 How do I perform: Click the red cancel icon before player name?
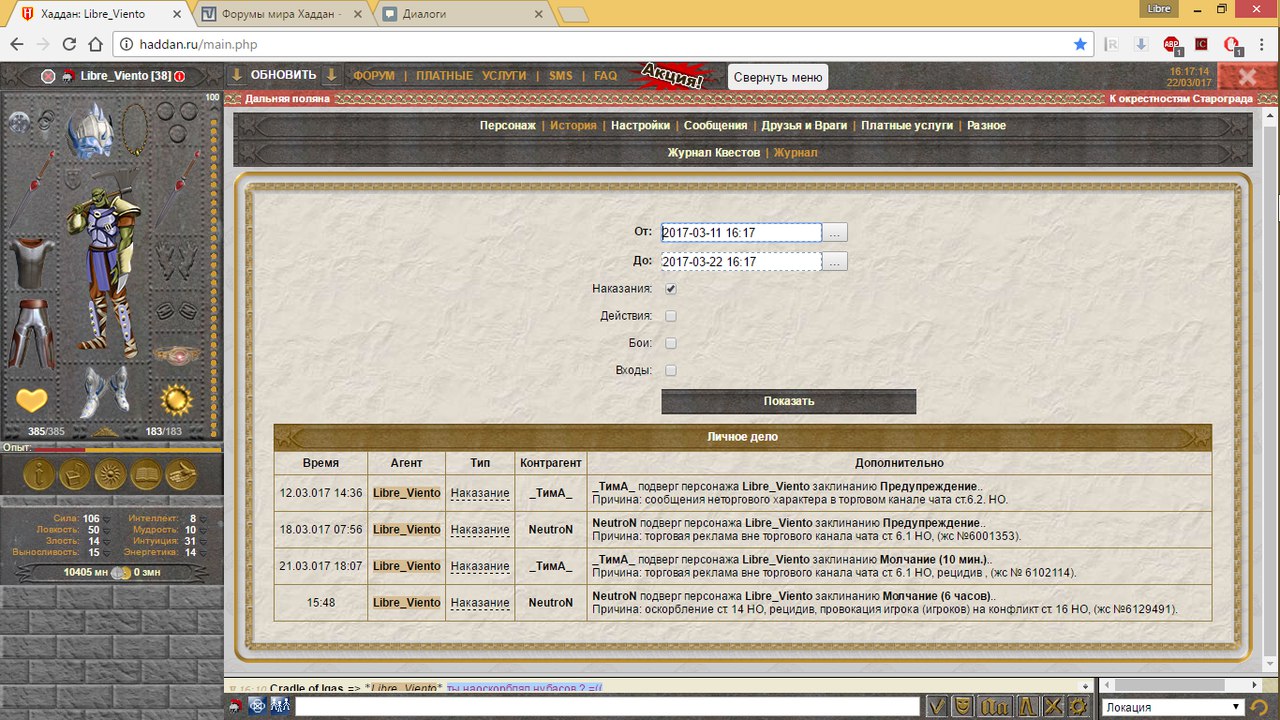48,76
